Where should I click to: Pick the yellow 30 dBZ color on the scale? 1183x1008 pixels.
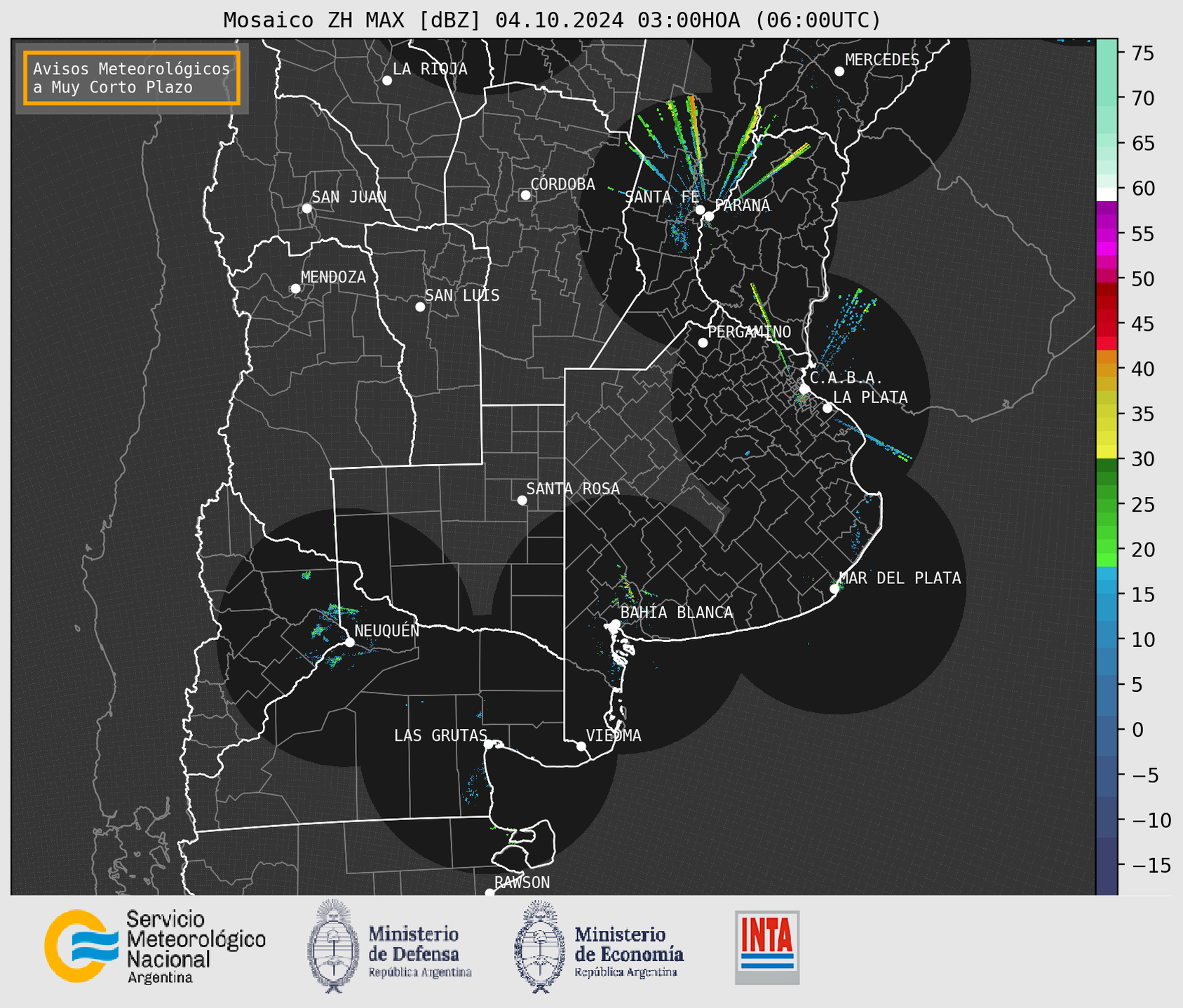(x=1107, y=452)
